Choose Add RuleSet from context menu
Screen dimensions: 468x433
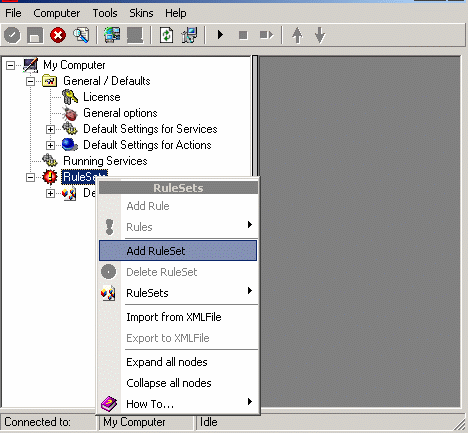click(178, 251)
